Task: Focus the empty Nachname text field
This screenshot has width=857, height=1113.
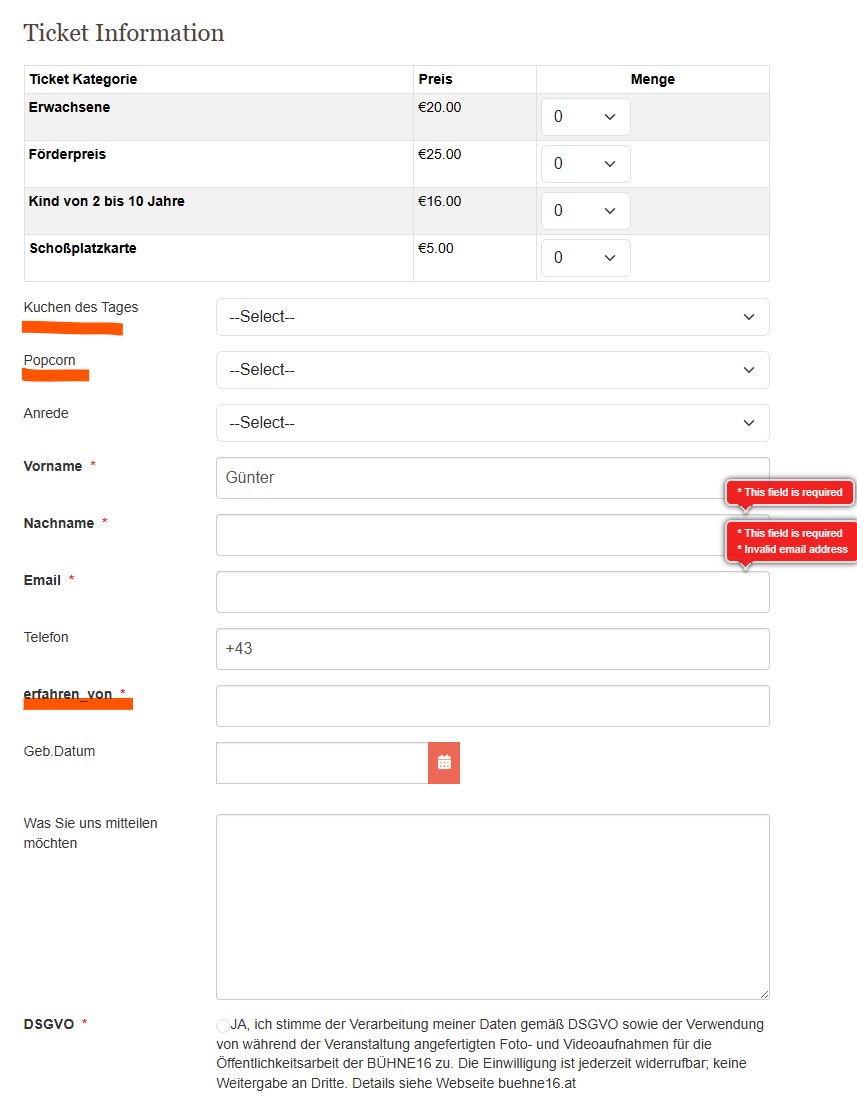Action: click(x=470, y=535)
